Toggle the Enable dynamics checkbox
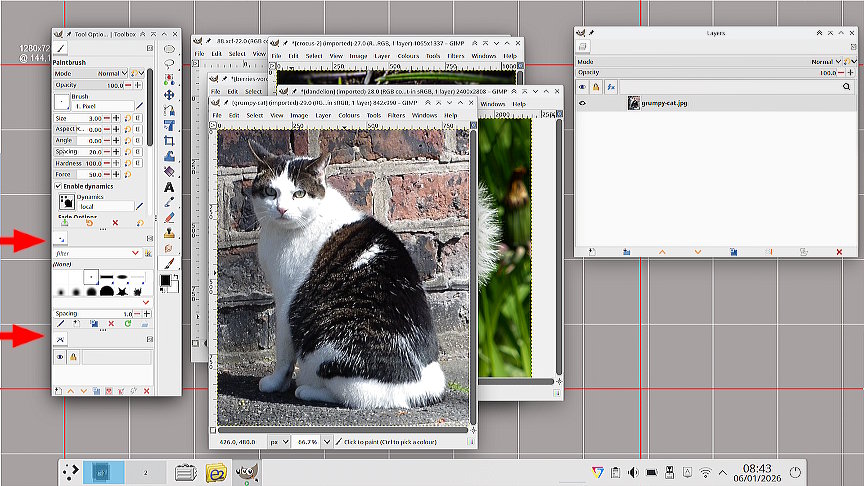 (57, 186)
